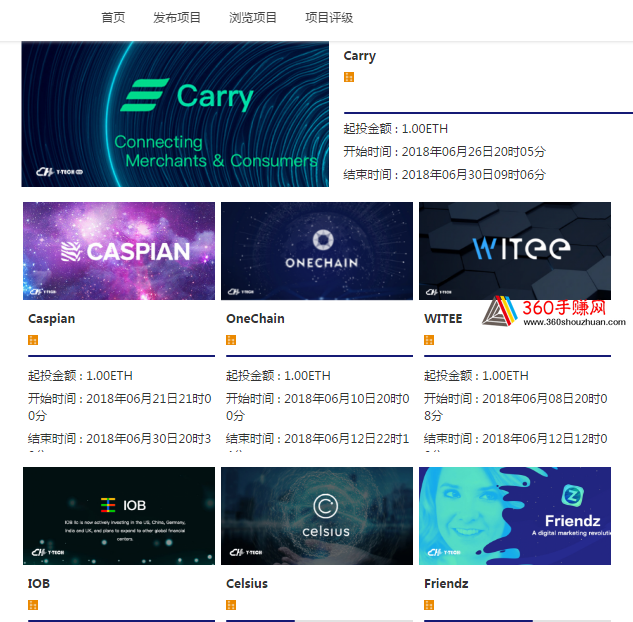Screen dimensions: 633x622
Task: Select Carry end time 2018年06月30日09时06分
Action: tap(474, 175)
